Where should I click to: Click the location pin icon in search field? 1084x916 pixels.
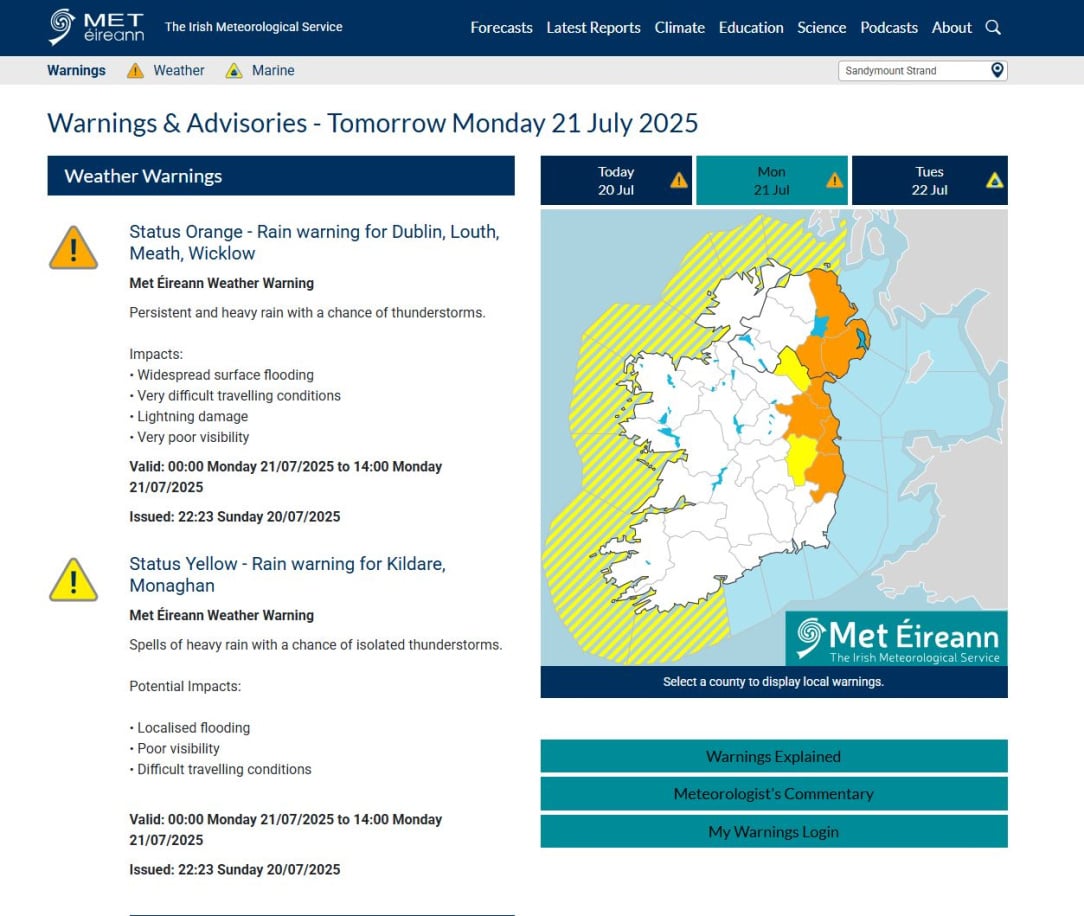click(x=997, y=70)
